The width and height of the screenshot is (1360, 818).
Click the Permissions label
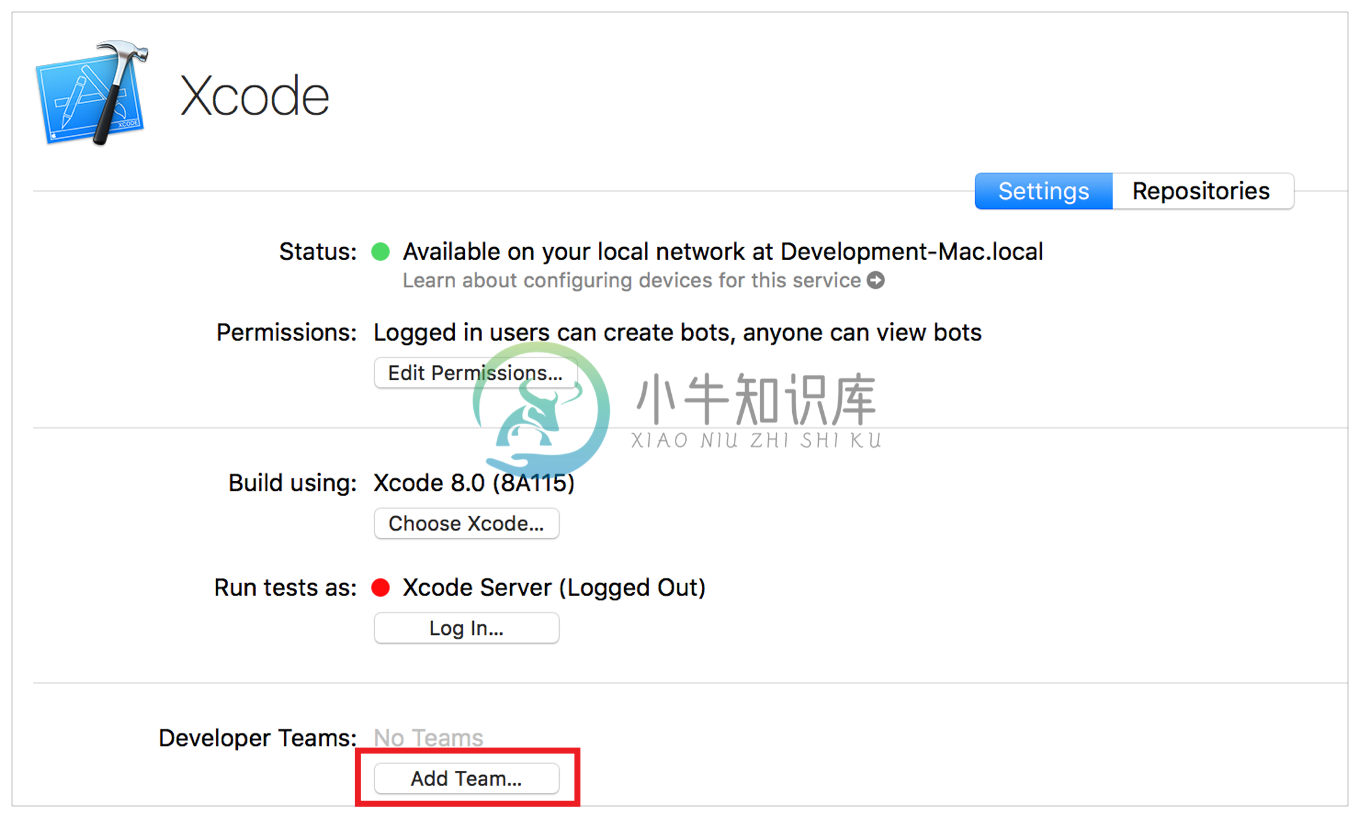(286, 332)
